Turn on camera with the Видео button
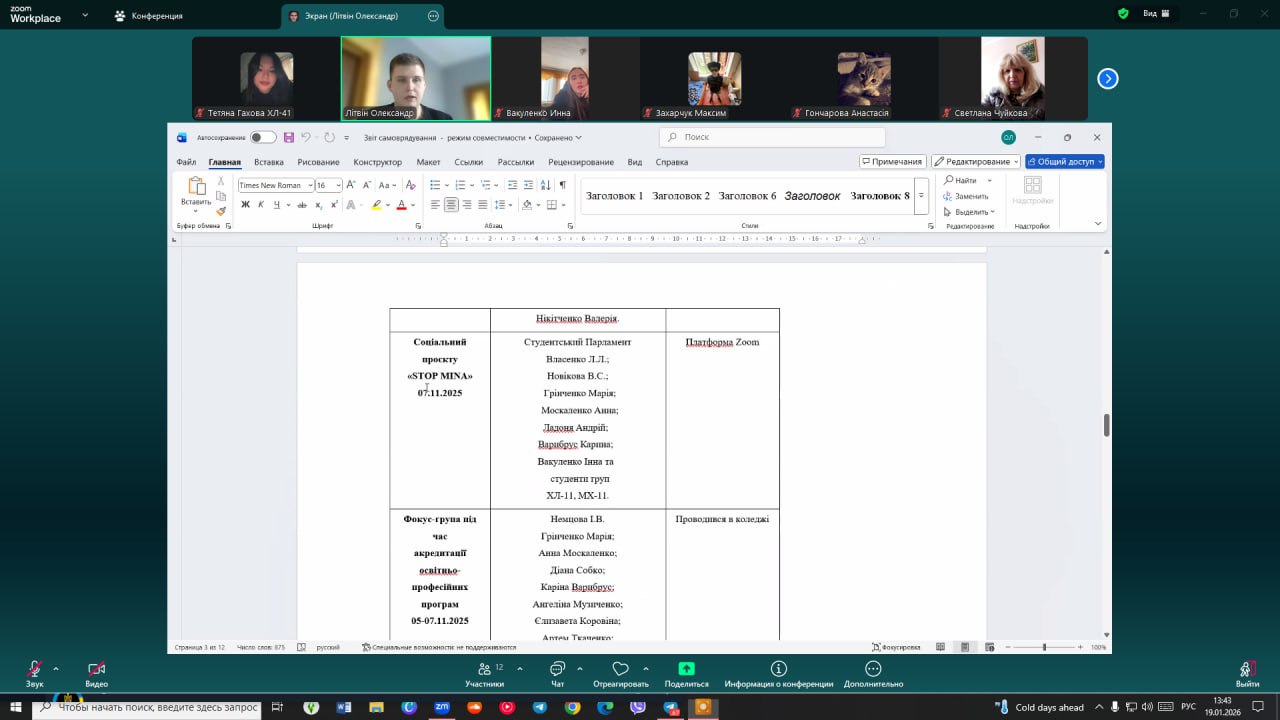1280x720 pixels. 96,669
